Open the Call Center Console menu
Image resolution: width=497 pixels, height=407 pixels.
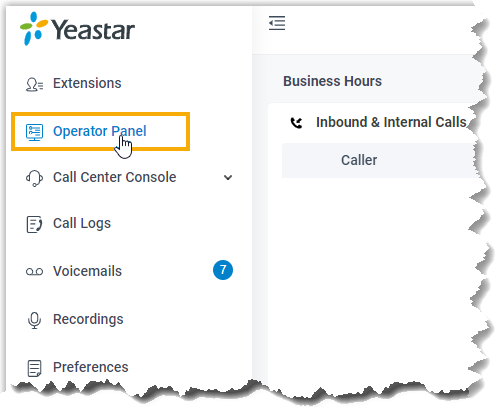pyautogui.click(x=114, y=177)
